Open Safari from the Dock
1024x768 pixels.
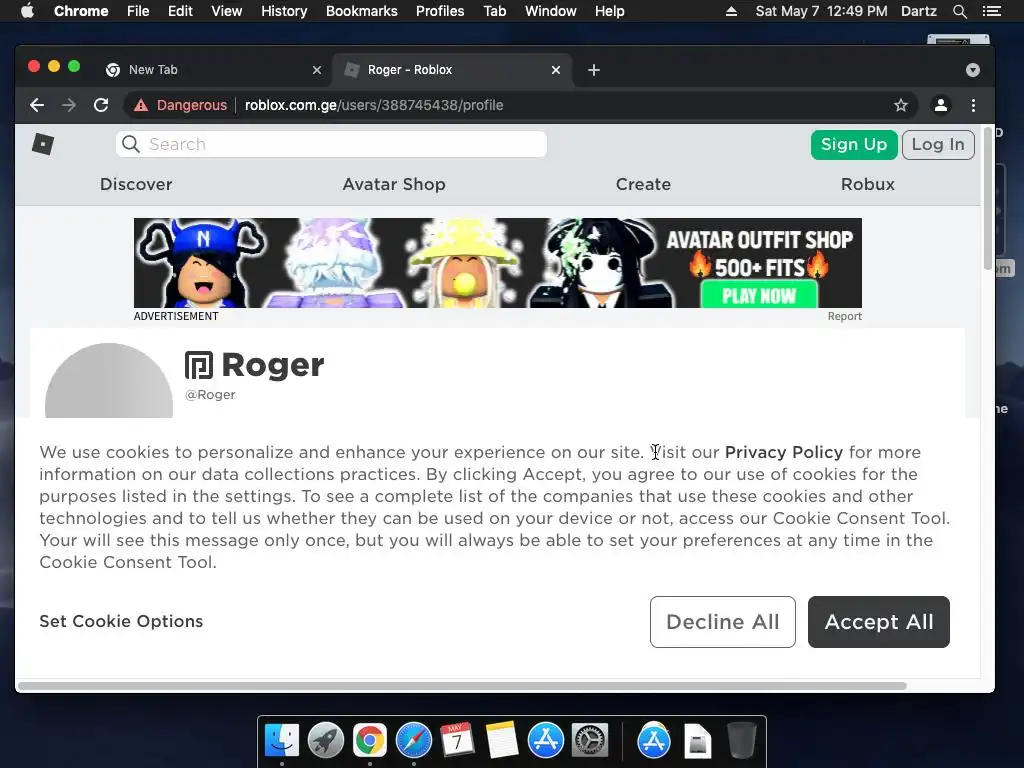click(x=413, y=741)
